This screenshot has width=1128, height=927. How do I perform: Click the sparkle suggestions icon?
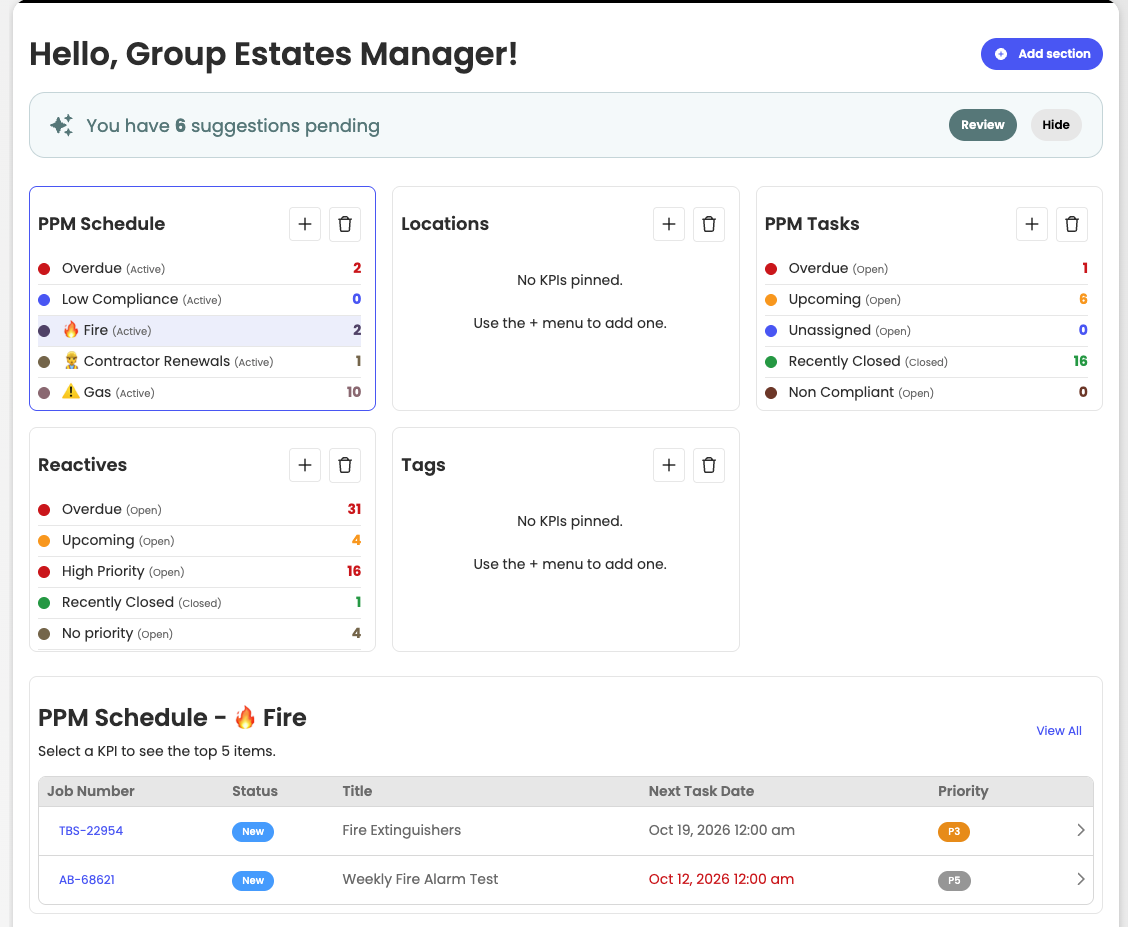coord(62,125)
